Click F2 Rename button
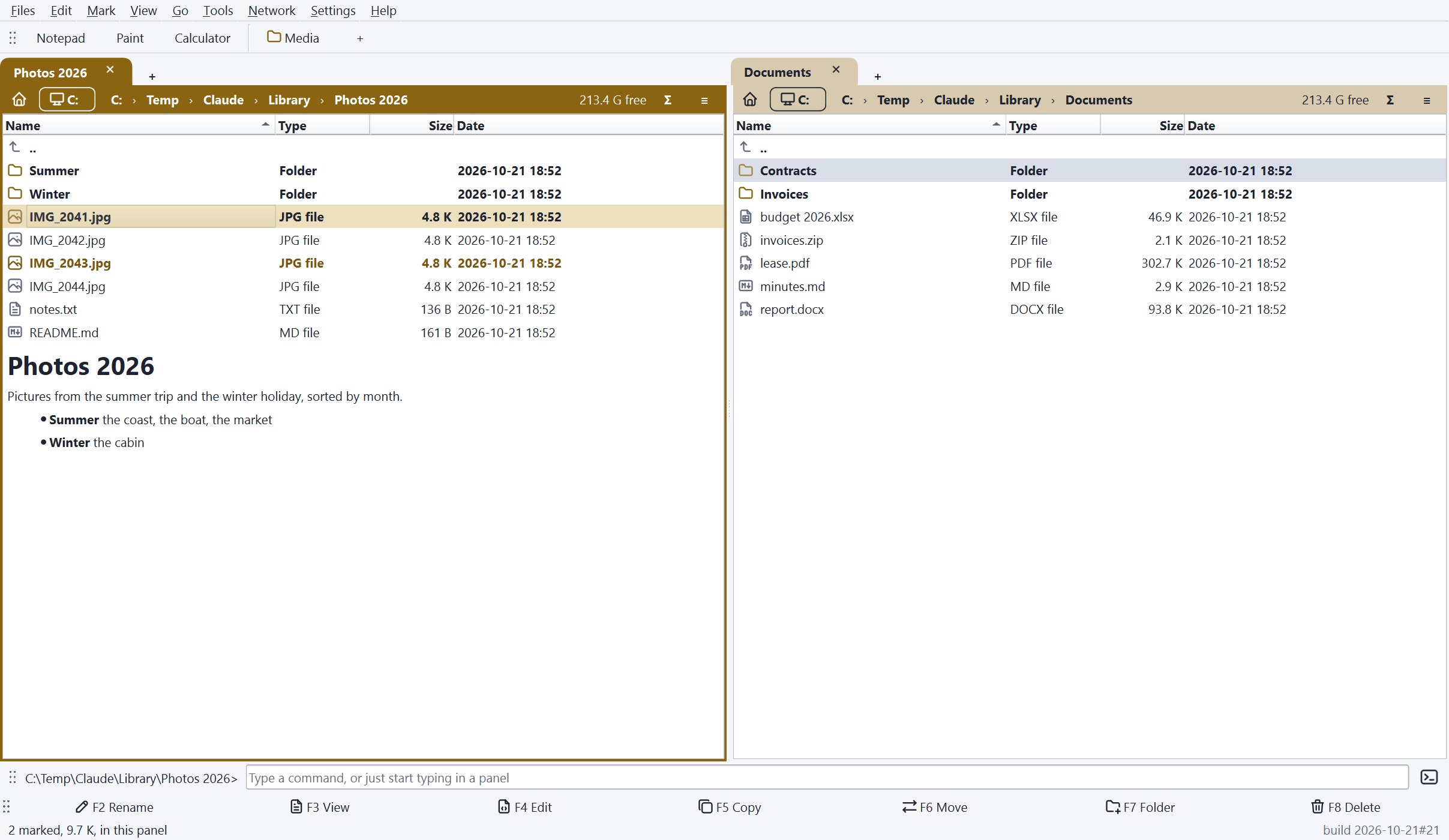Screen dimensions: 1449x840 [115, 807]
